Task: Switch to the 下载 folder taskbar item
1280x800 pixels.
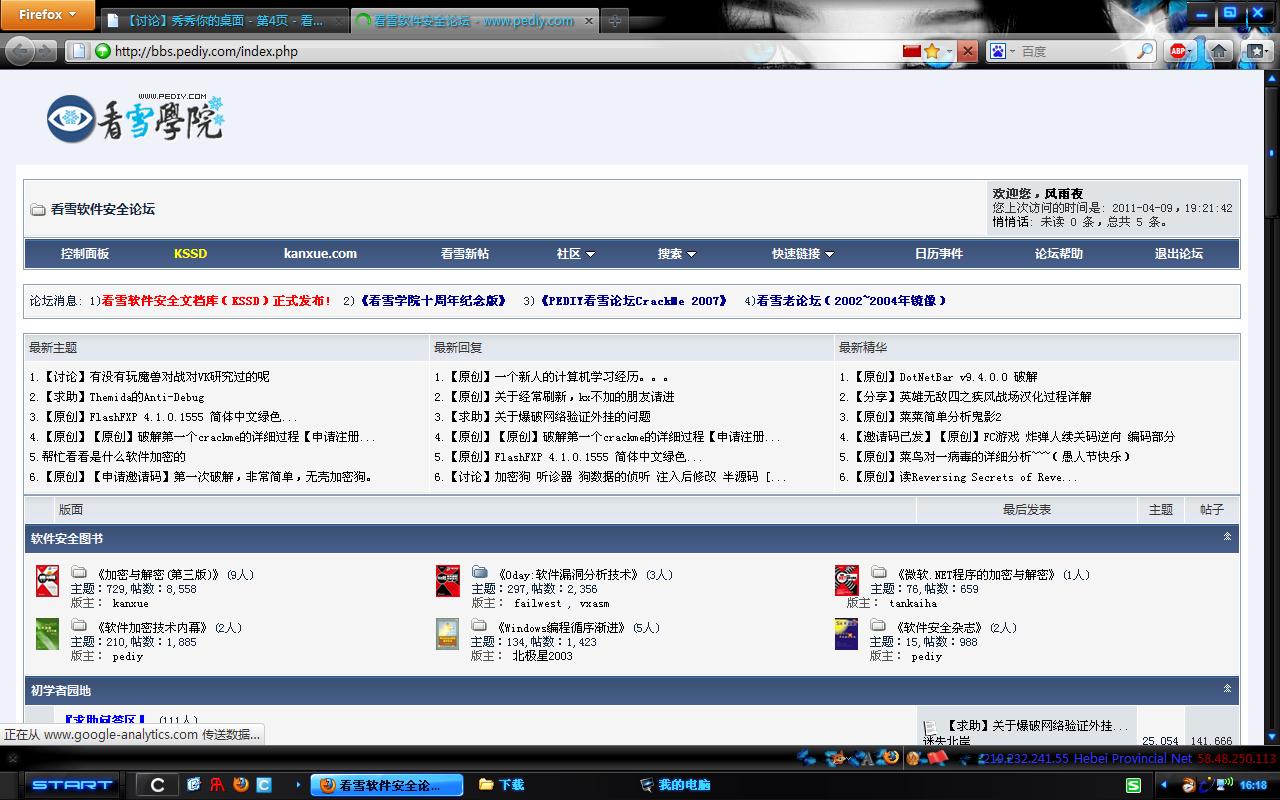Action: tap(501, 785)
